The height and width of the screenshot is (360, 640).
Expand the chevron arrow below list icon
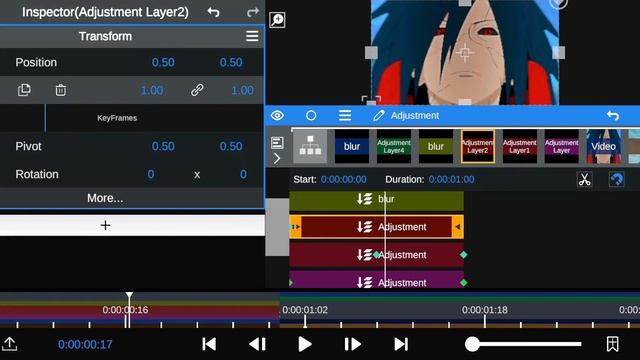(277, 158)
